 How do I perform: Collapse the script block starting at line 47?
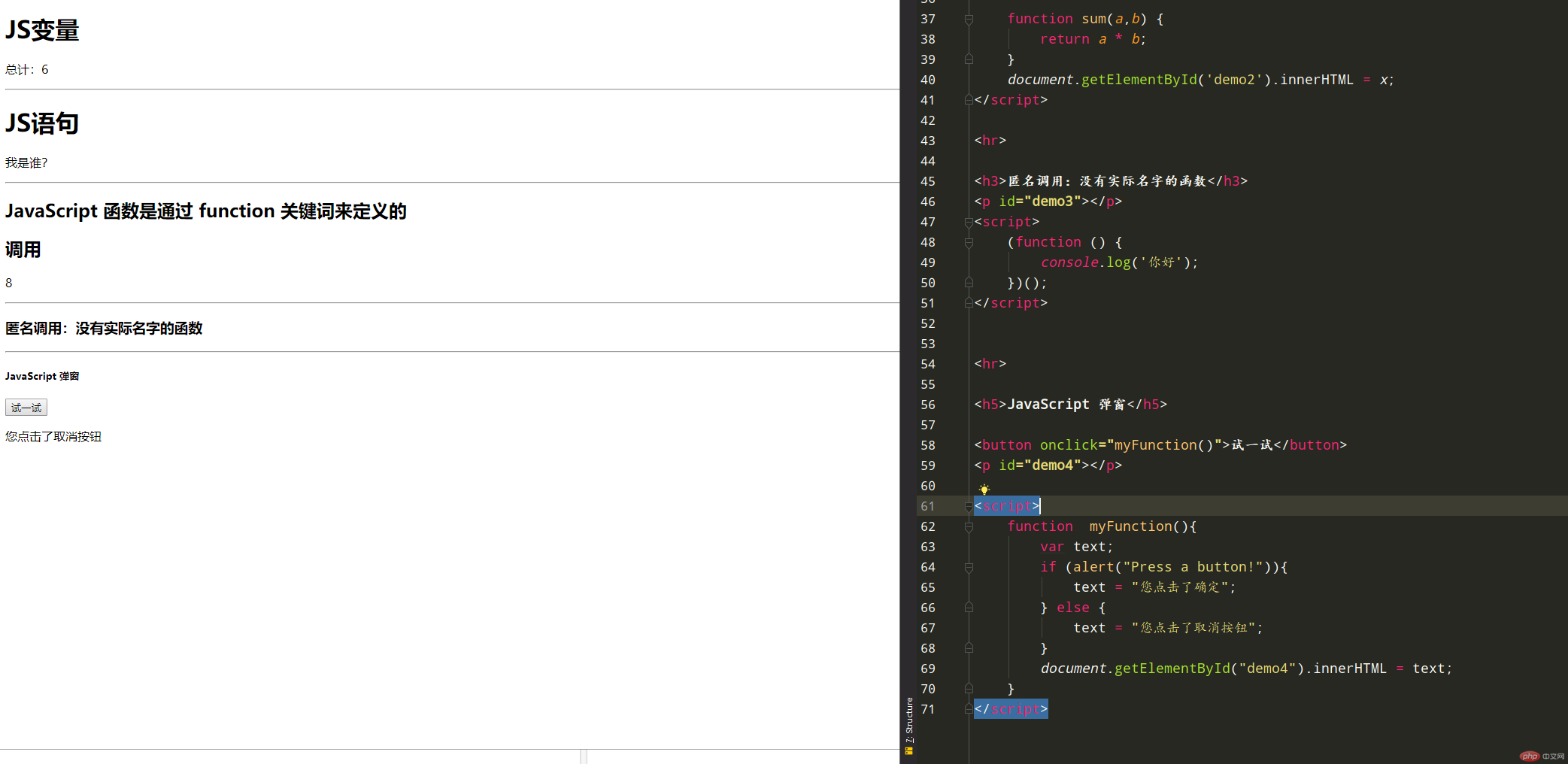tap(969, 222)
